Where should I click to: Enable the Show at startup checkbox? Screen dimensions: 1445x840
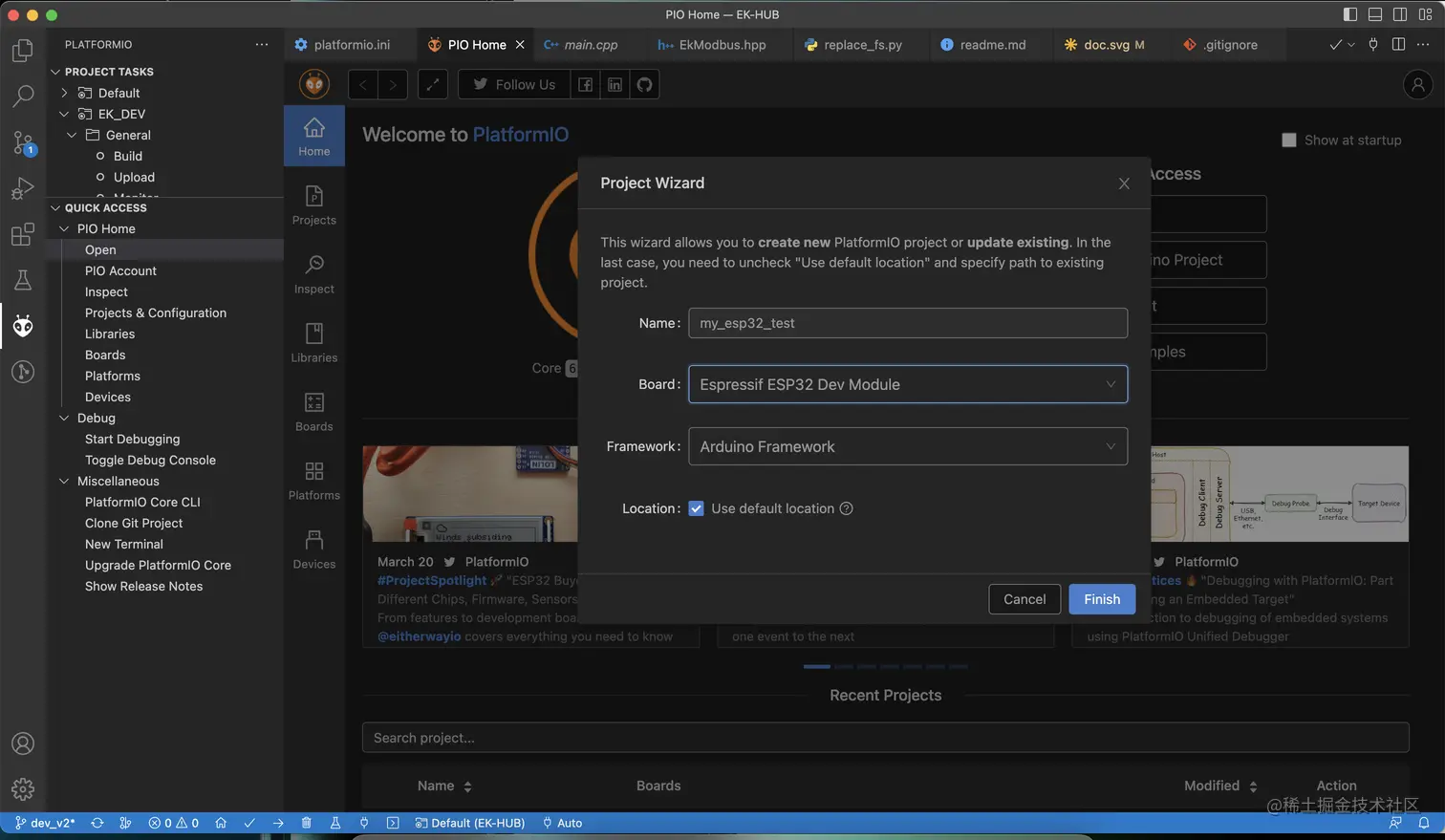[1288, 140]
